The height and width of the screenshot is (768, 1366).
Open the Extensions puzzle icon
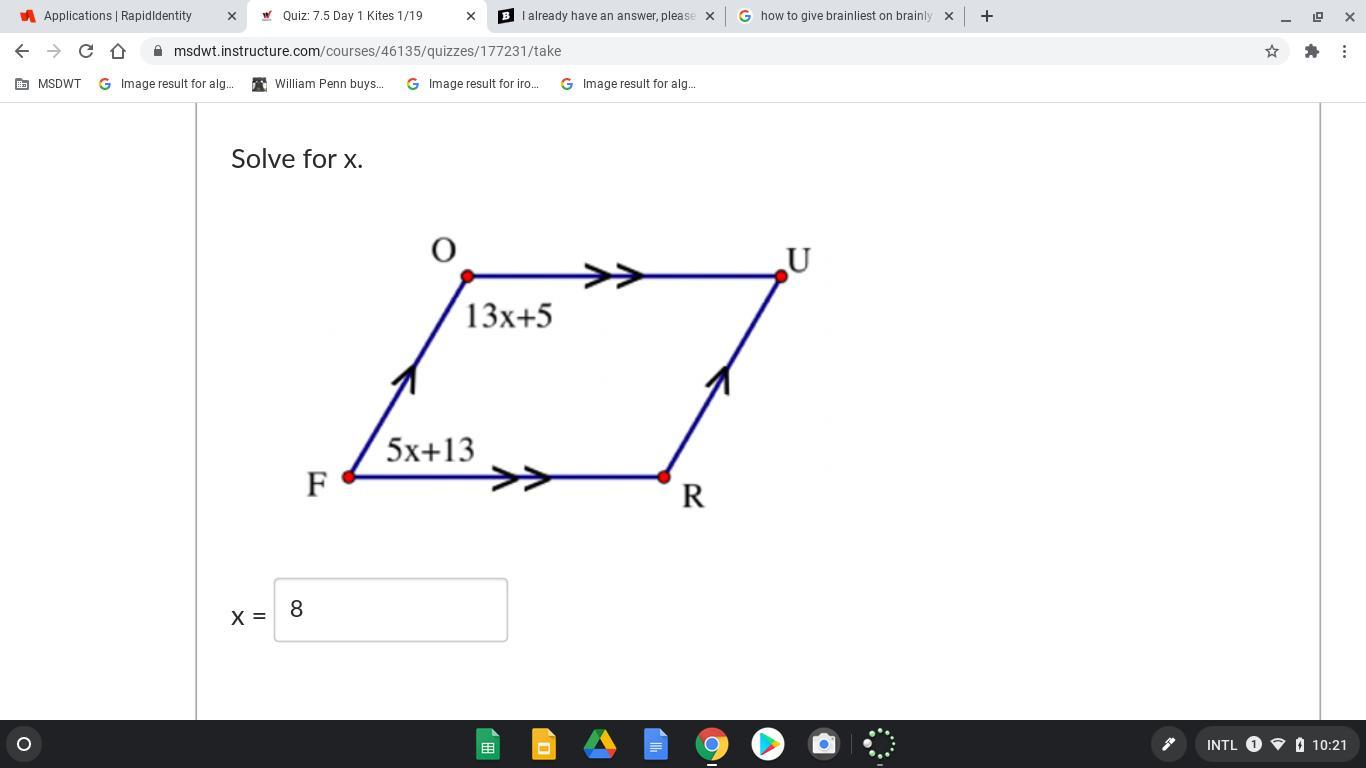point(1311,51)
